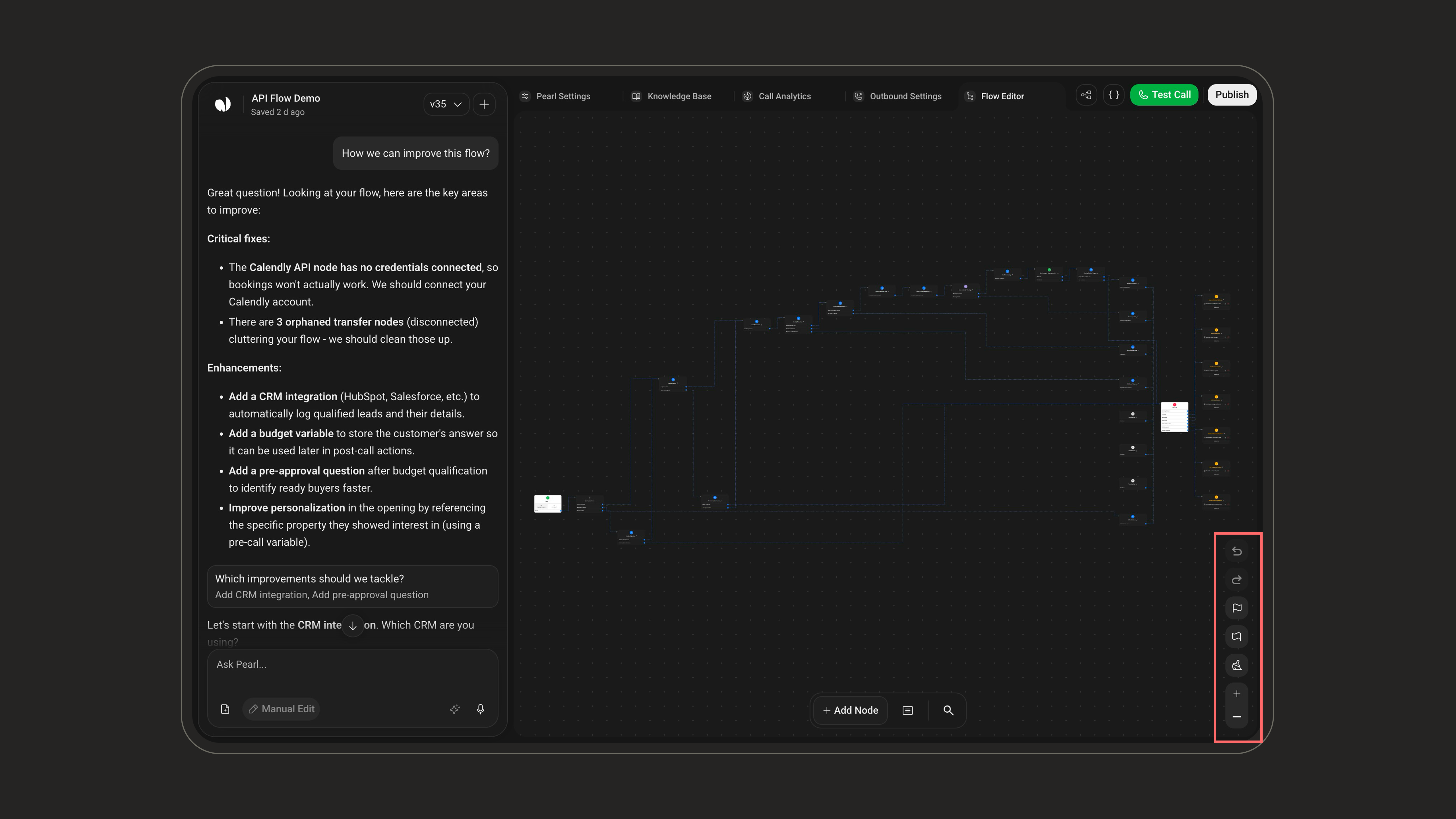Click the 'Critical fixes:' heading
This screenshot has height=819, width=1456.
(239, 239)
